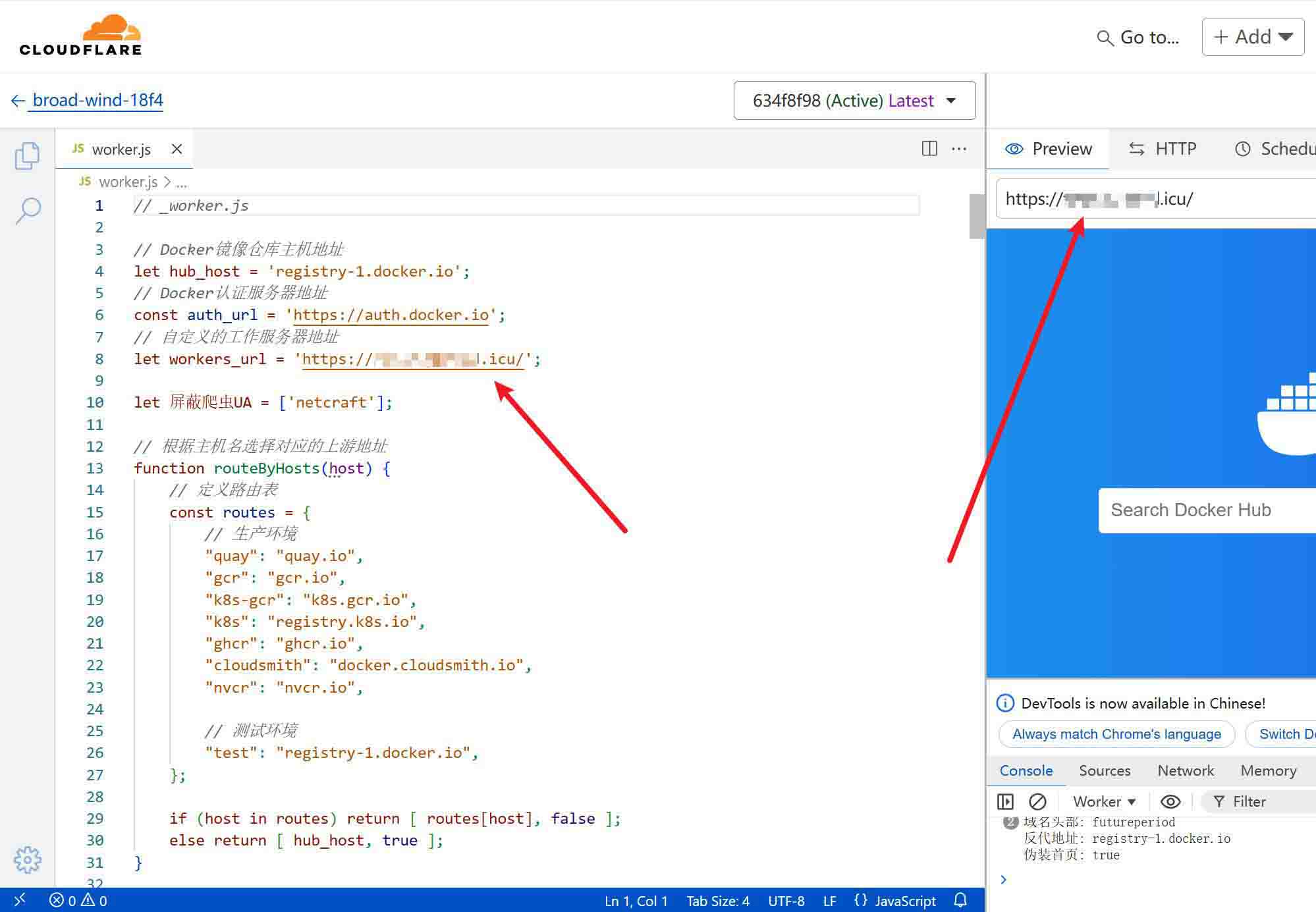Go back to broad-wind-18f4 worker
Viewport: 1316px width, 912px height.
[x=87, y=100]
